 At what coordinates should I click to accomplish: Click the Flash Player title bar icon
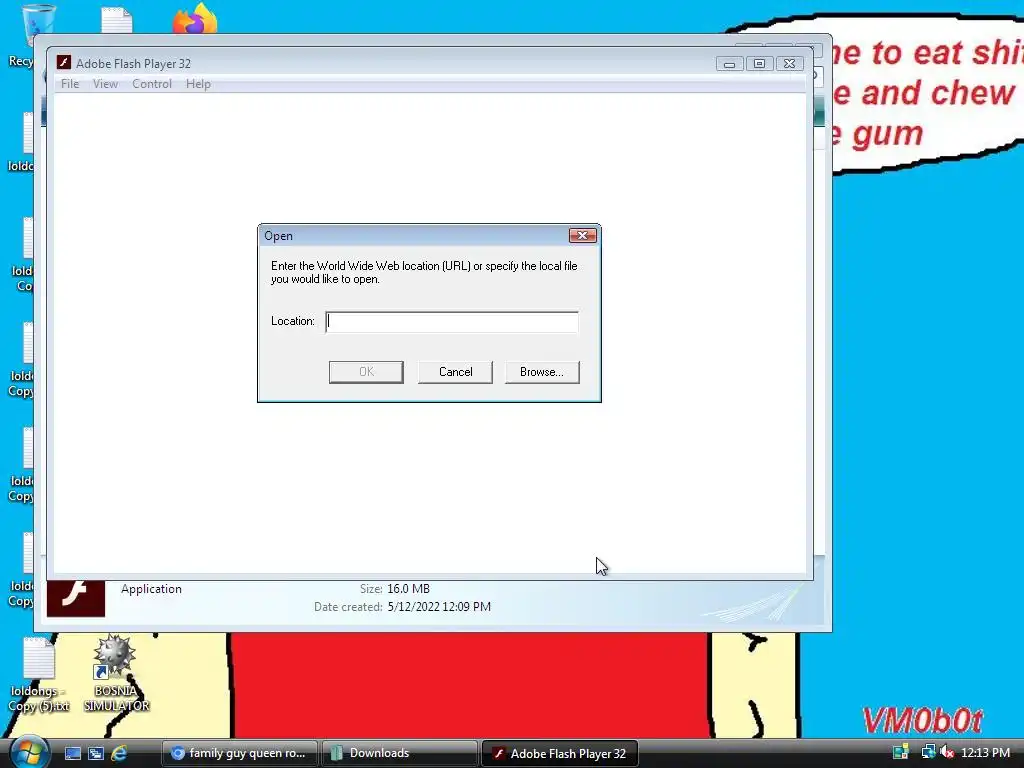[x=63, y=63]
